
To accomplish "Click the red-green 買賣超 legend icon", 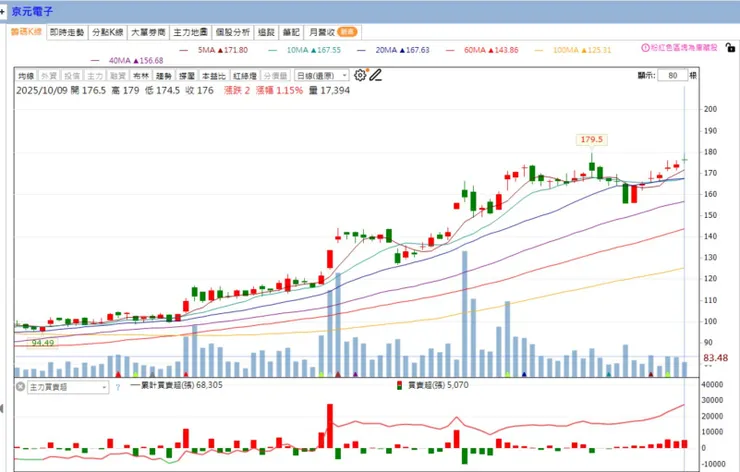I will (x=399, y=385).
